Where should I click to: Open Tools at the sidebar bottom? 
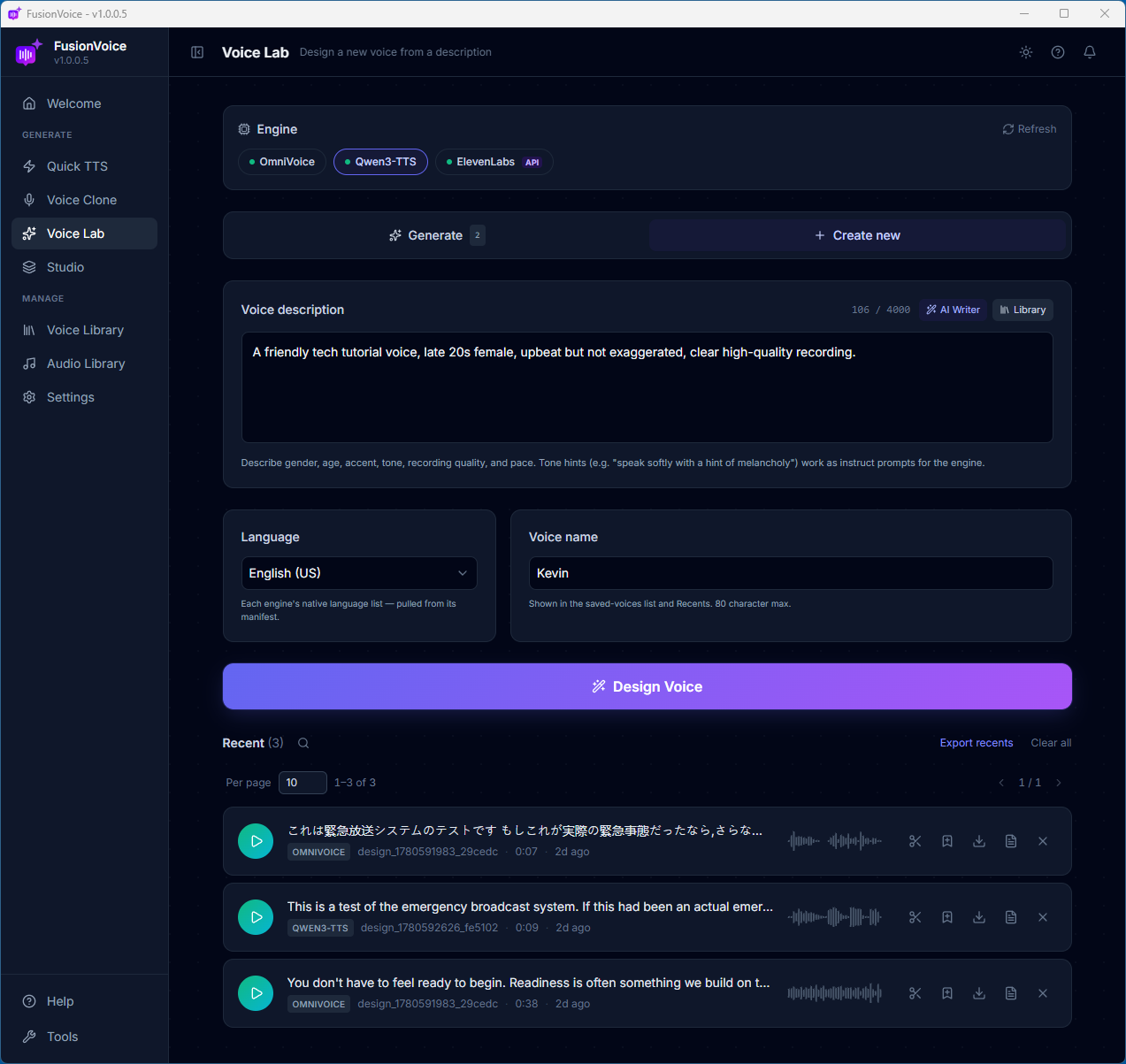click(84, 1037)
